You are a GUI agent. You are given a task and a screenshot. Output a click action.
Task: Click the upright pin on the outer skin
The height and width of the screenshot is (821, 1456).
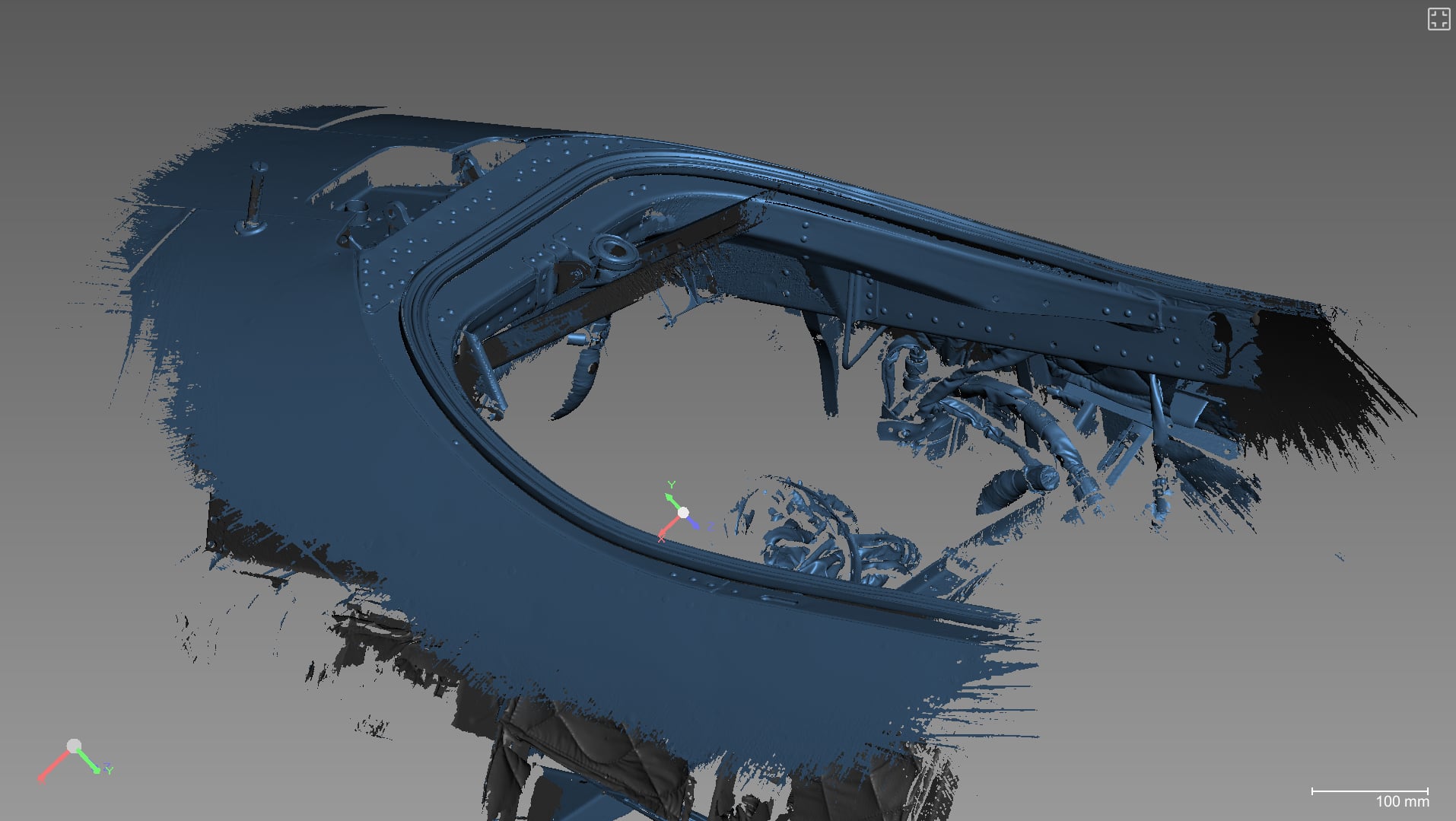253,196
